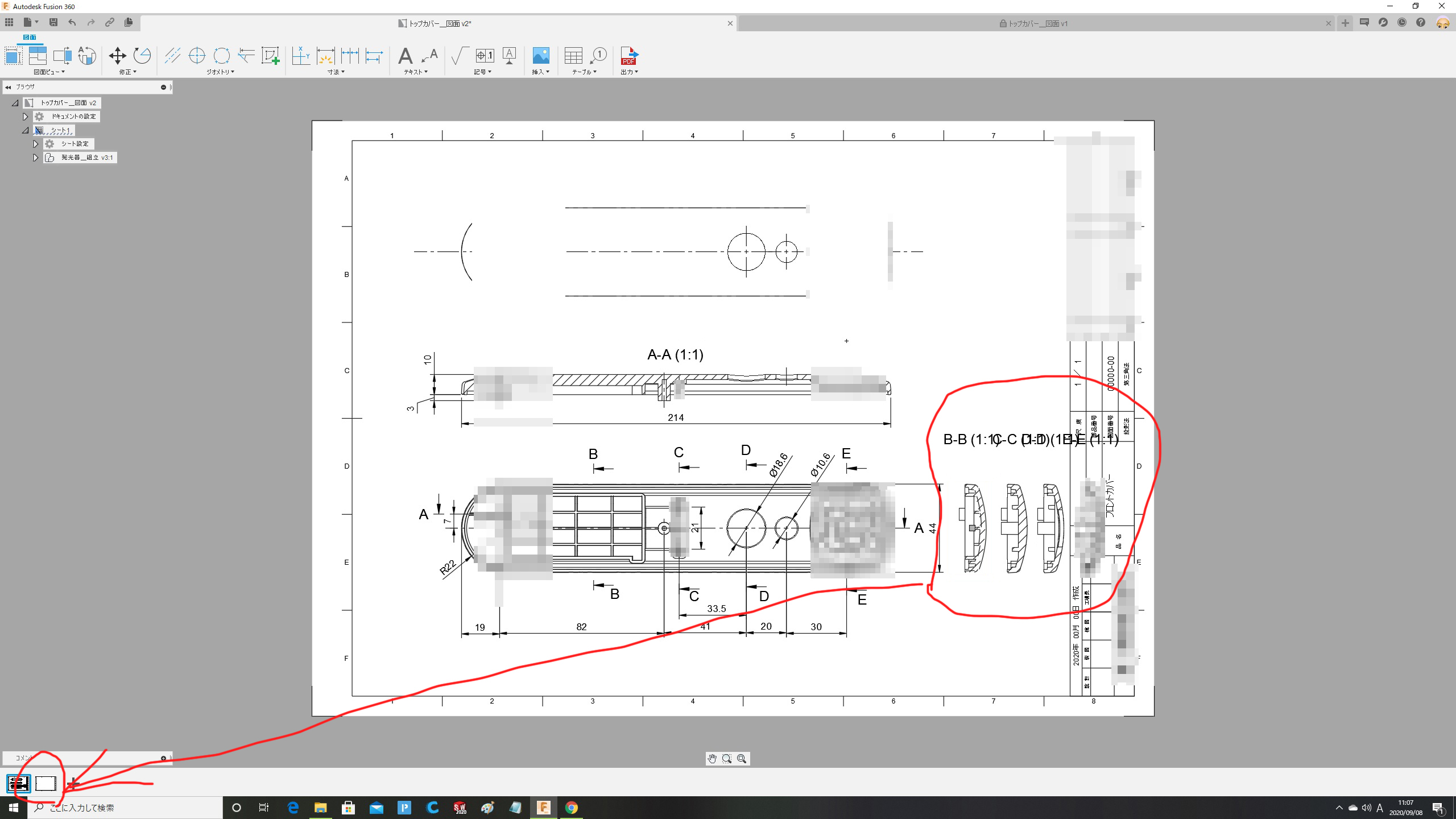Click the Insert Image icon
This screenshot has height=819, width=1456.
(540, 56)
